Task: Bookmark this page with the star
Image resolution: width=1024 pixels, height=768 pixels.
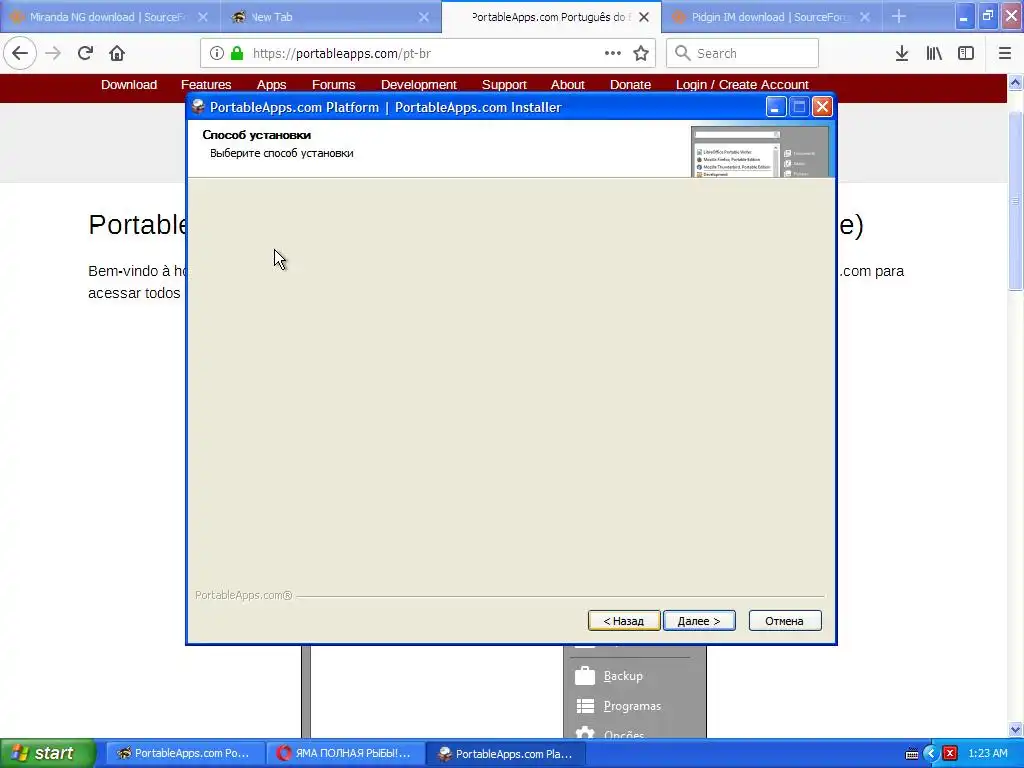Action: pyautogui.click(x=641, y=53)
